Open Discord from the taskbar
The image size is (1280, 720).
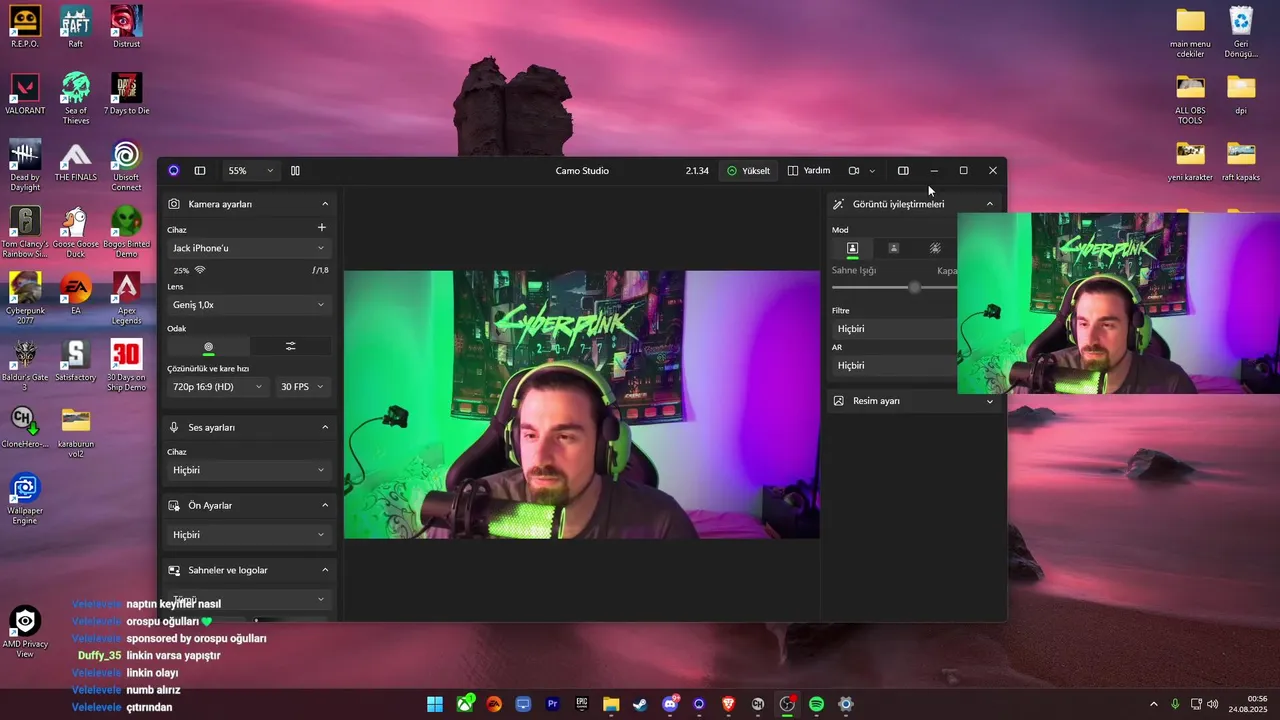click(670, 704)
